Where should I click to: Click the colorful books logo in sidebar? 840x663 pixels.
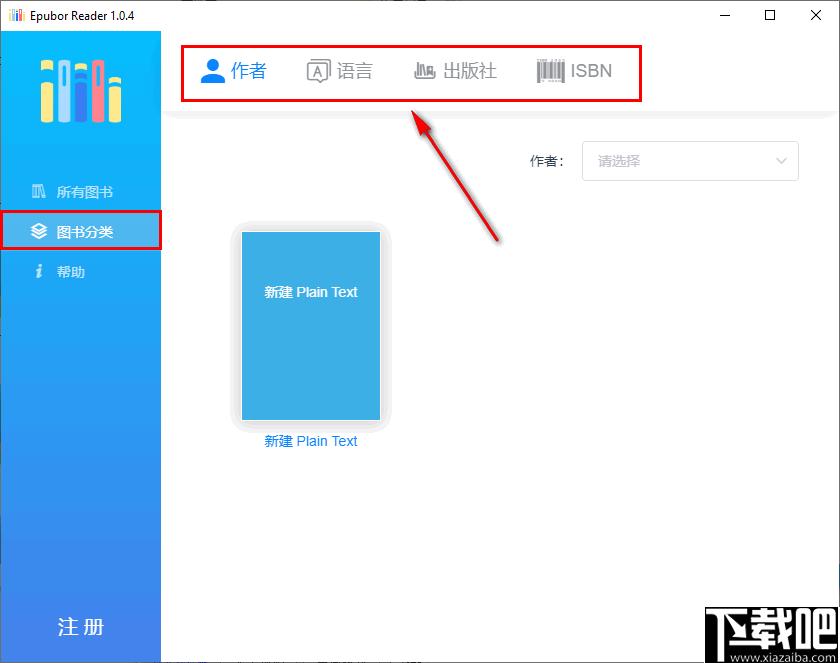click(80, 91)
